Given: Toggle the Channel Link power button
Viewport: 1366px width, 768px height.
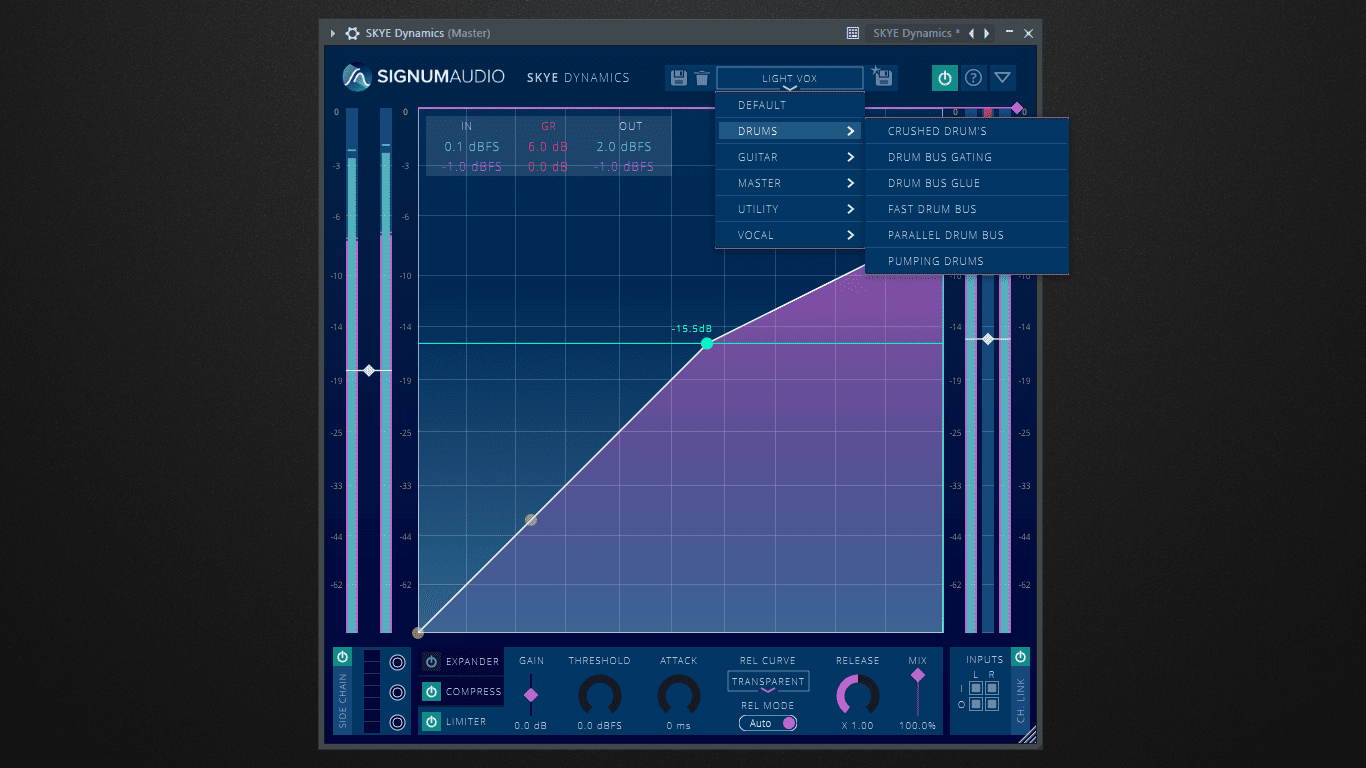Looking at the screenshot, I should tap(1020, 657).
